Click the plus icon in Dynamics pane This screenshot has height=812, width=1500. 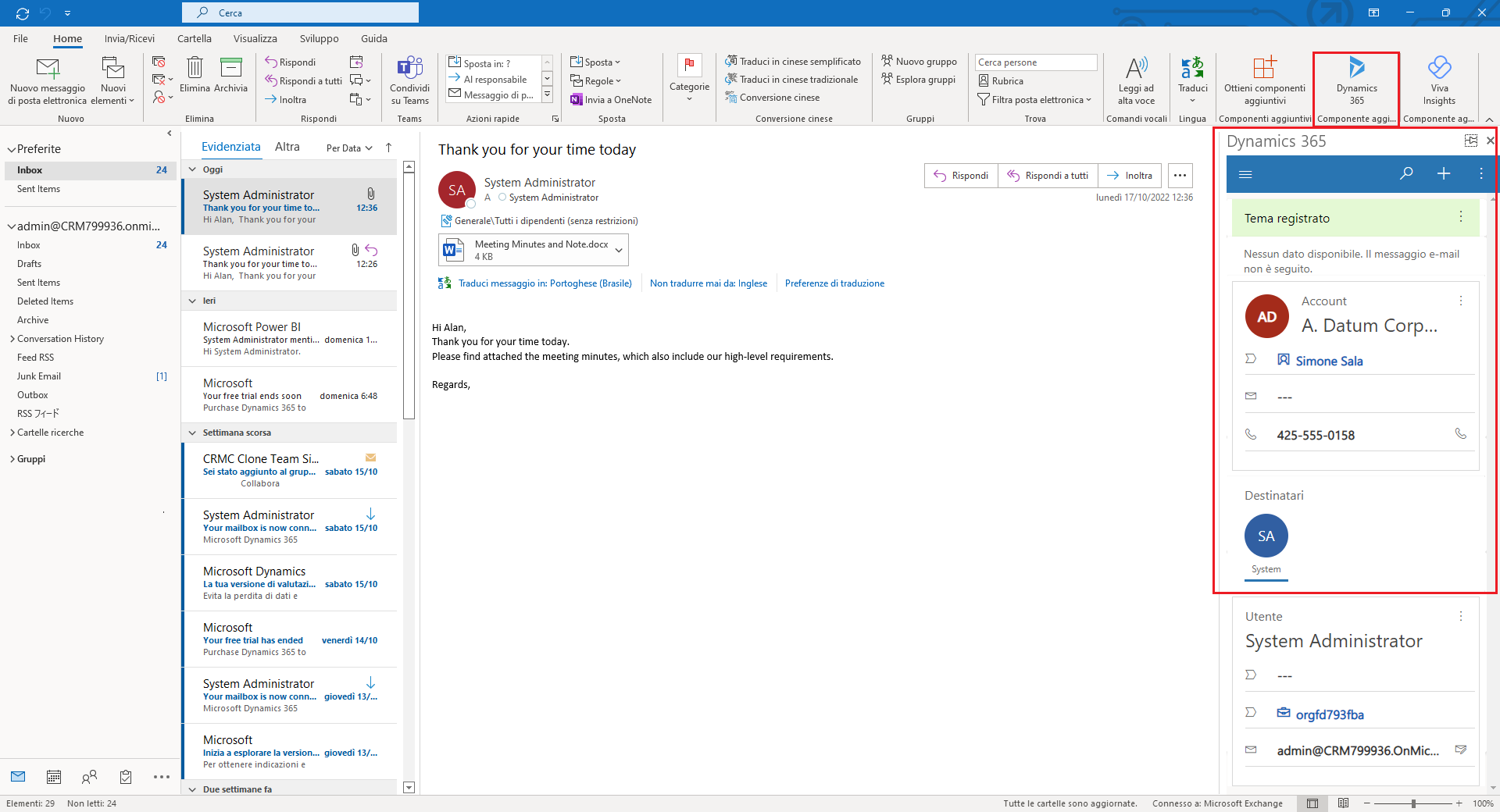pos(1444,173)
